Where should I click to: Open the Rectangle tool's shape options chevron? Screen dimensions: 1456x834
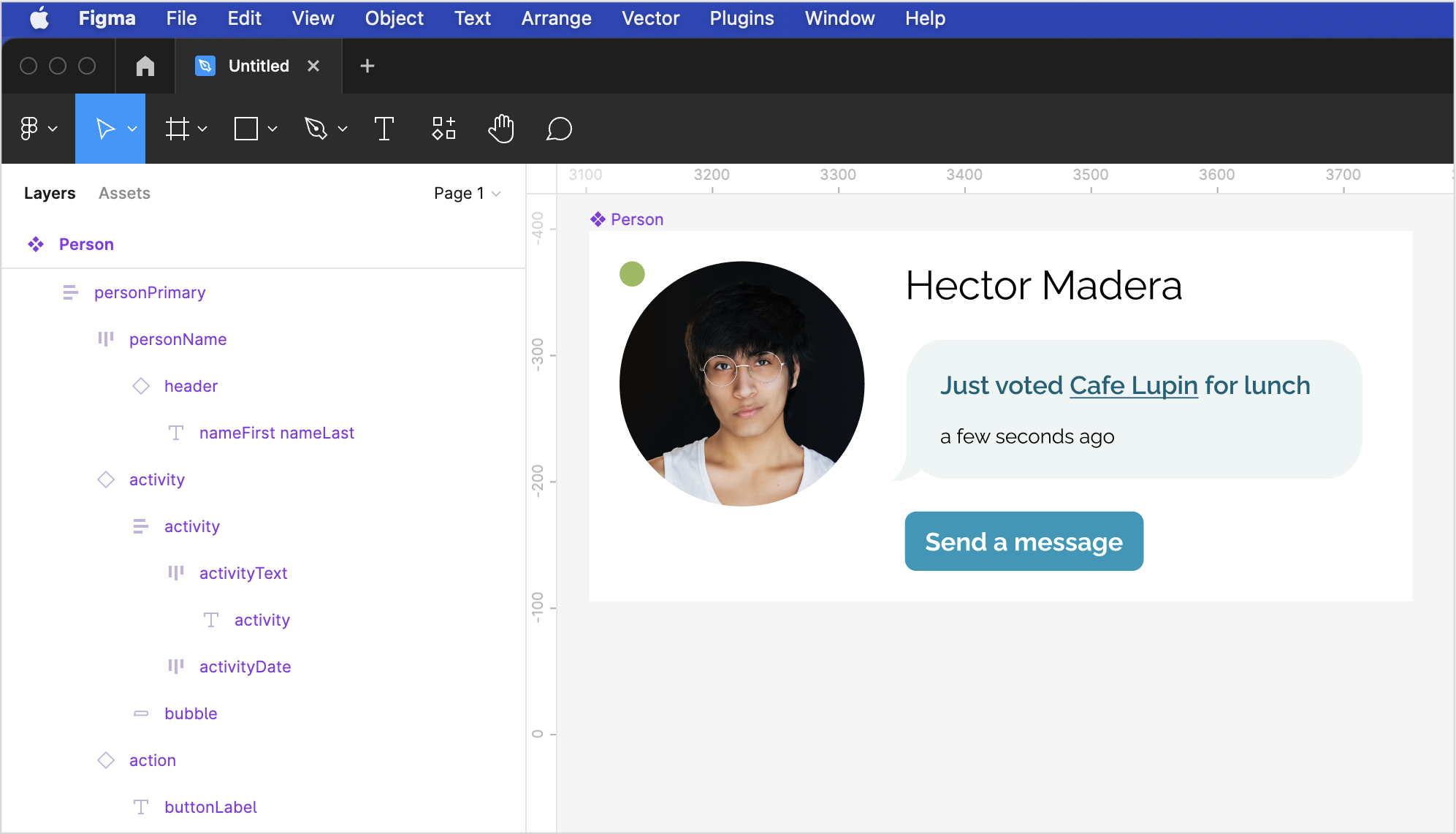pos(273,129)
